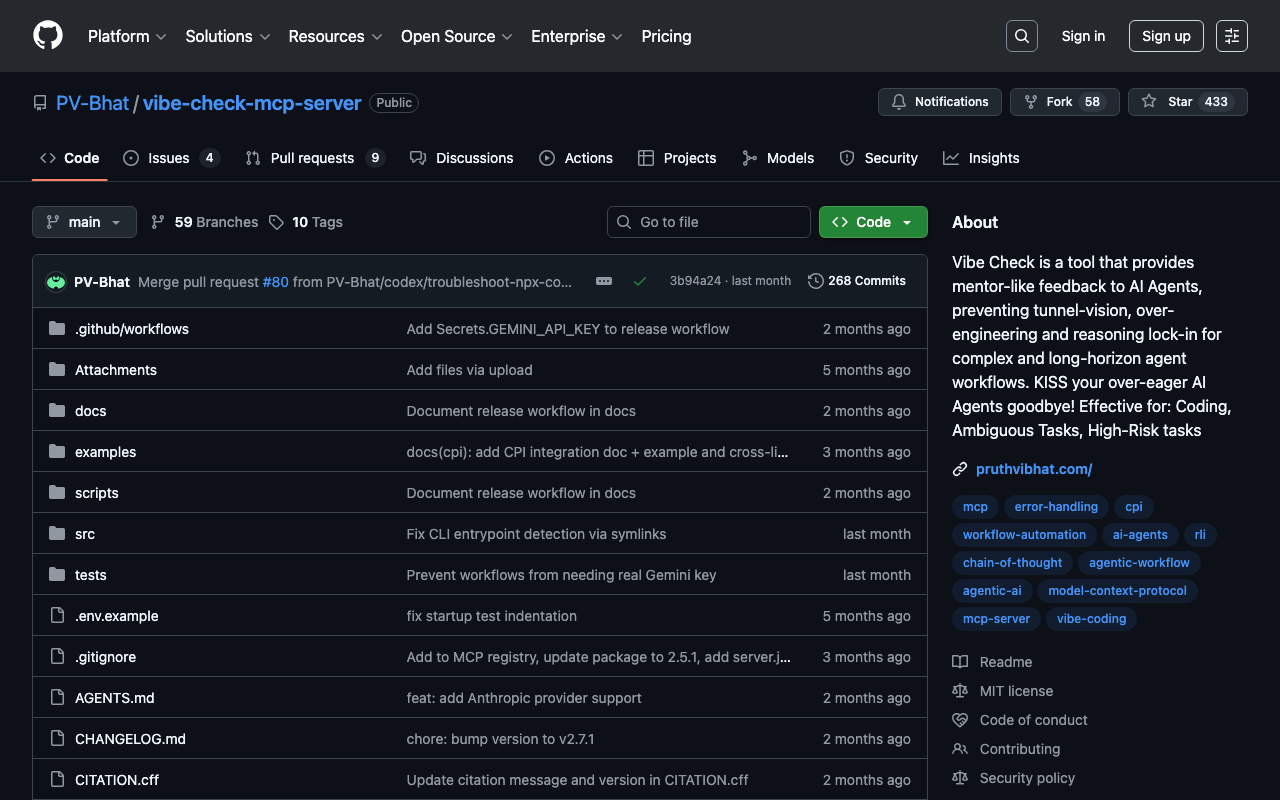Screen dimensions: 1280x800
Task: Open the main branch selector dropdown
Action: (x=84, y=222)
